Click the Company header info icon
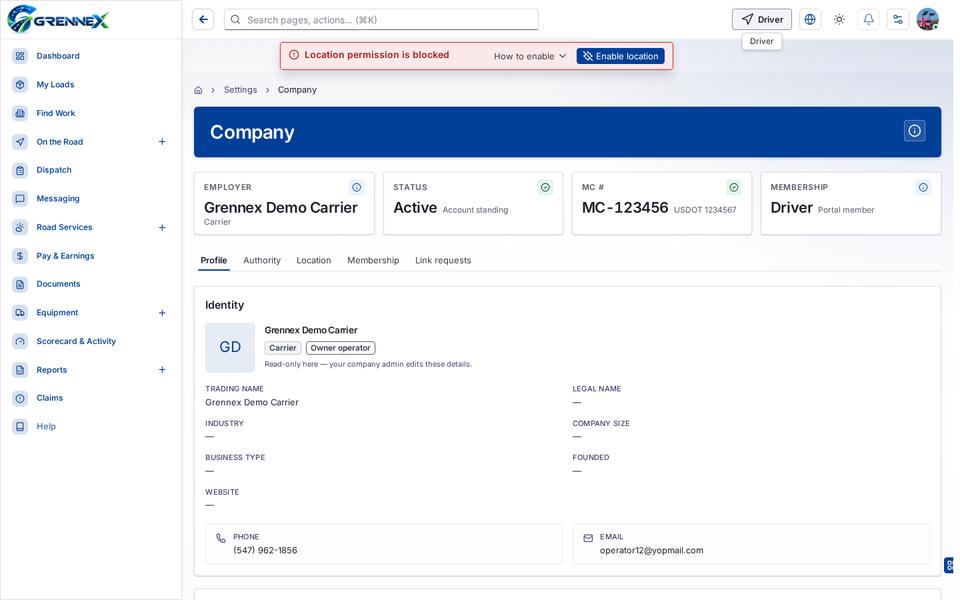The image size is (960, 600). [x=914, y=131]
